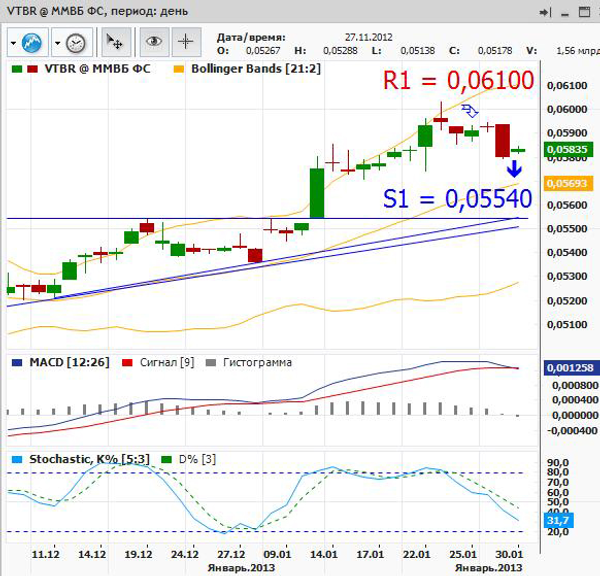Image resolution: width=600 pixels, height=576 pixels.
Task: Click the red VTBR candle swatch
Action: pyautogui.click(x=33, y=69)
